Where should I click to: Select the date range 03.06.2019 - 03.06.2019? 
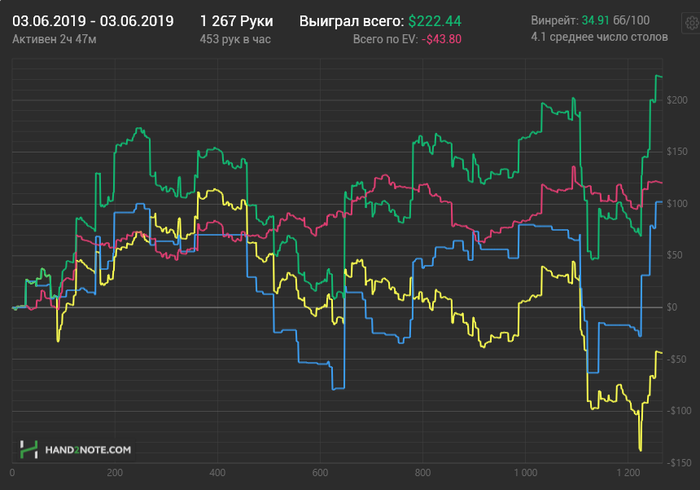pyautogui.click(x=93, y=21)
